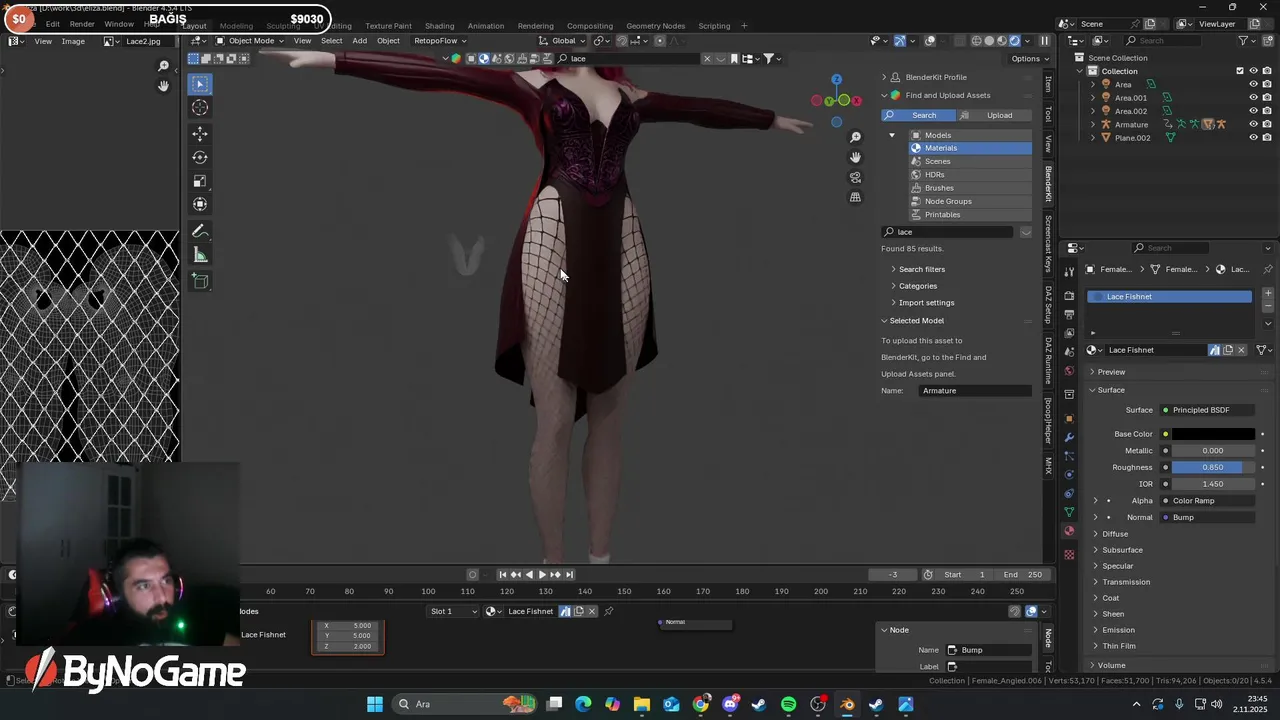Open the Global transform orientation dropdown
This screenshot has width=1280, height=720.
pyautogui.click(x=563, y=41)
